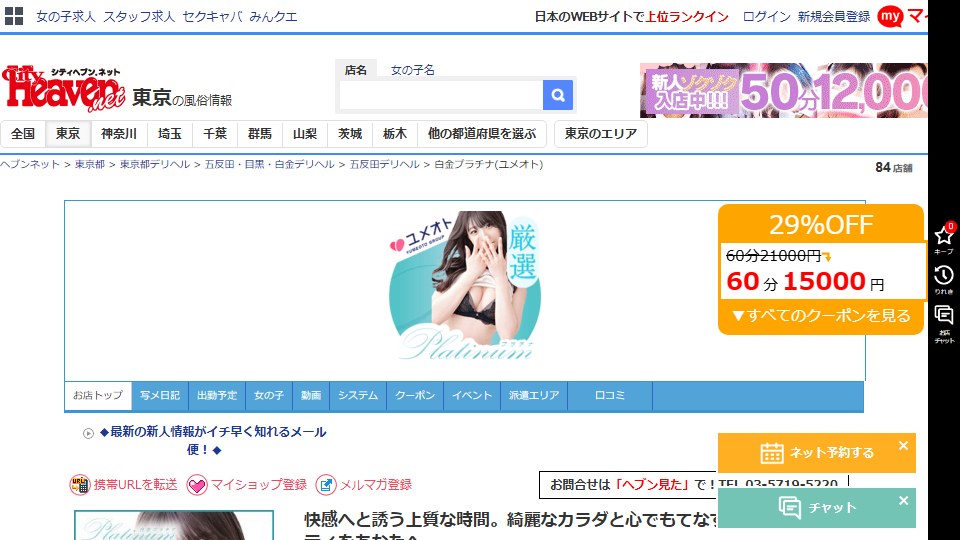Open the システム shop tab

click(358, 396)
